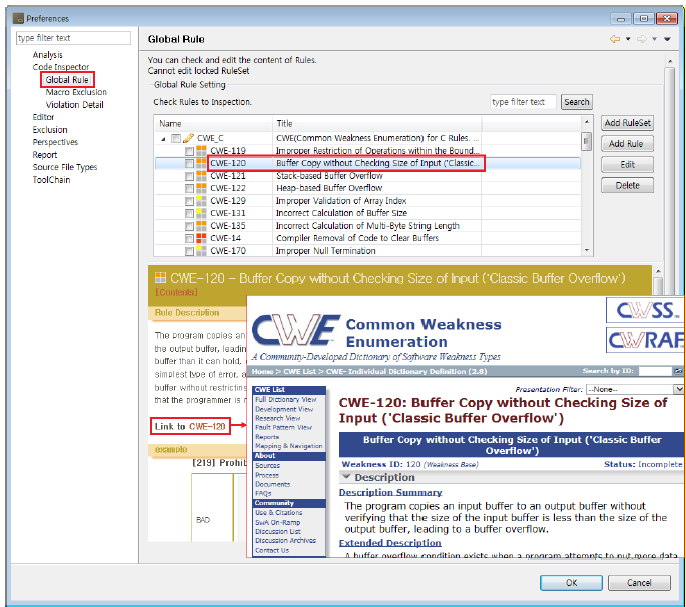Screen dimensions: 686x607
Task: Enable the CWE-121 rule checkbox
Action: [189, 176]
